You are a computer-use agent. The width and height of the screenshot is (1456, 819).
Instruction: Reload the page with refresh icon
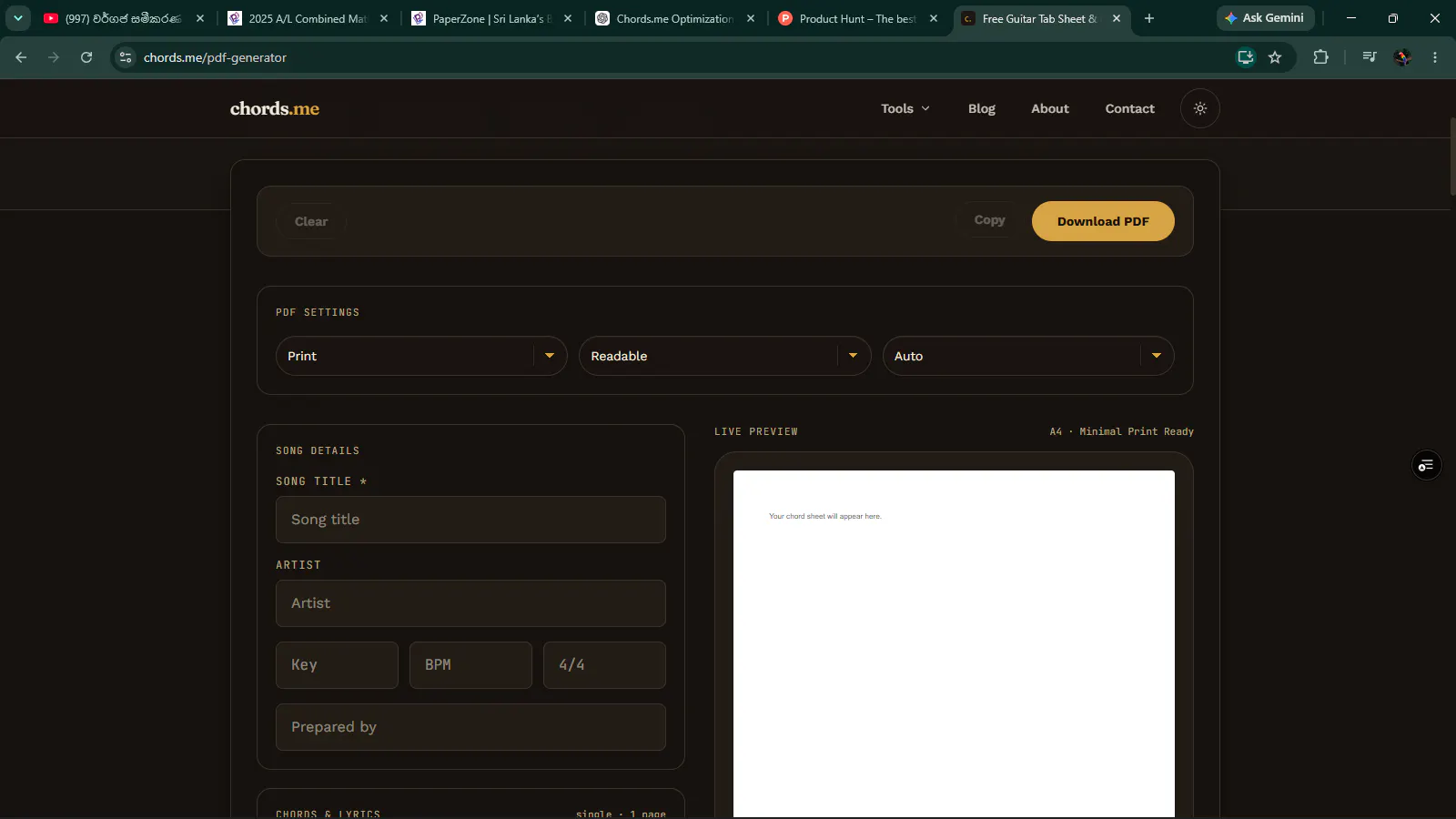pos(86,57)
